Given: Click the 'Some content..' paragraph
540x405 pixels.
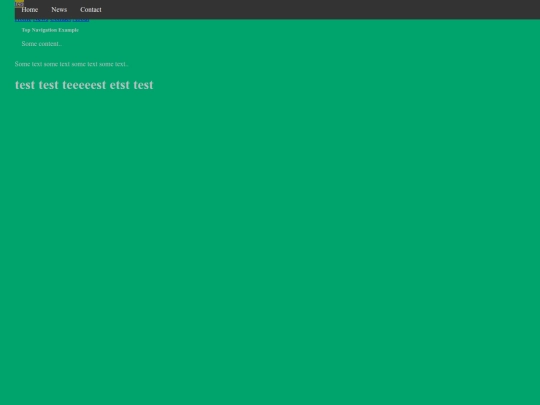Looking at the screenshot, I should [x=42, y=44].
